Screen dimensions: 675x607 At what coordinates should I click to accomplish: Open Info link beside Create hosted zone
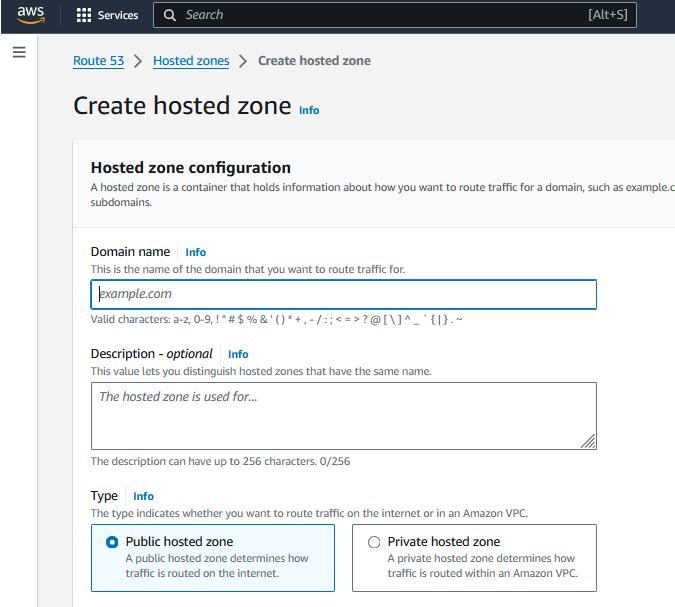[x=309, y=110]
